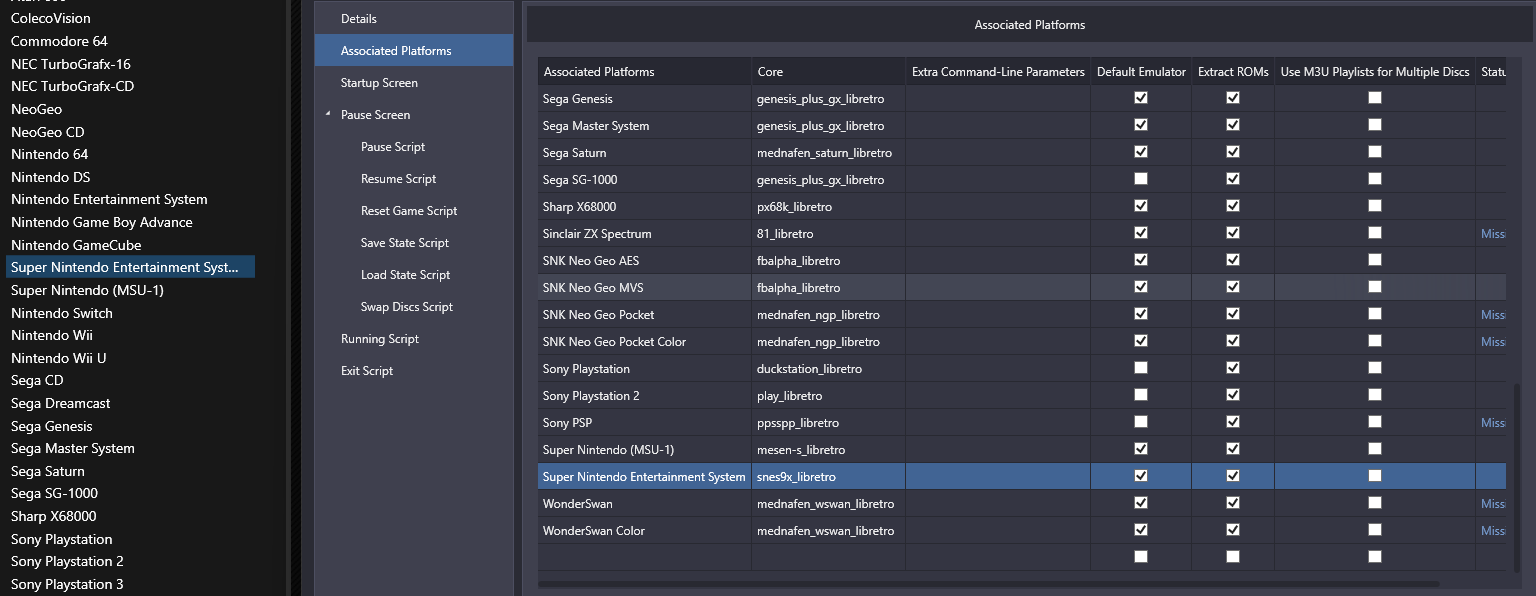Viewport: 1536px width, 596px height.
Task: Toggle Extract ROMs for Super Nintendo (MSU-1)
Action: tap(1233, 449)
